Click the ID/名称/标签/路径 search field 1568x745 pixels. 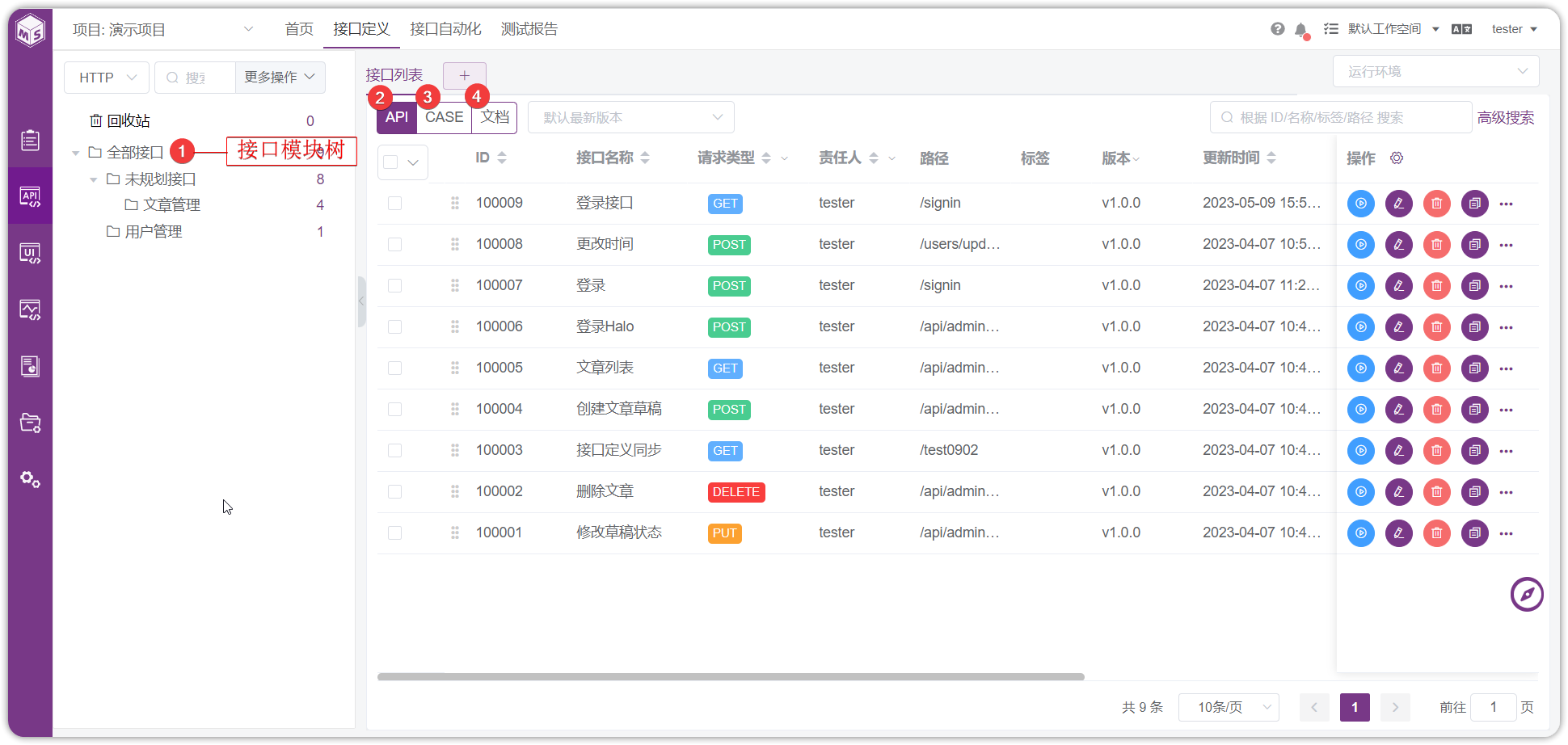click(x=1341, y=117)
